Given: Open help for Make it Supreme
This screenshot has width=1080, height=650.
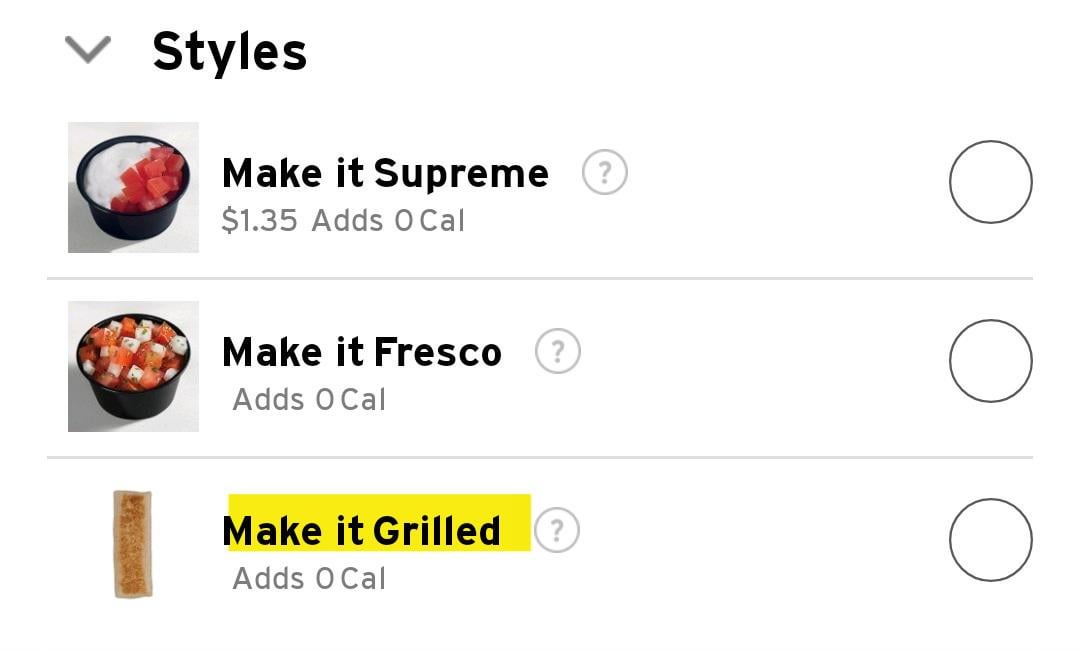Looking at the screenshot, I should 604,173.
